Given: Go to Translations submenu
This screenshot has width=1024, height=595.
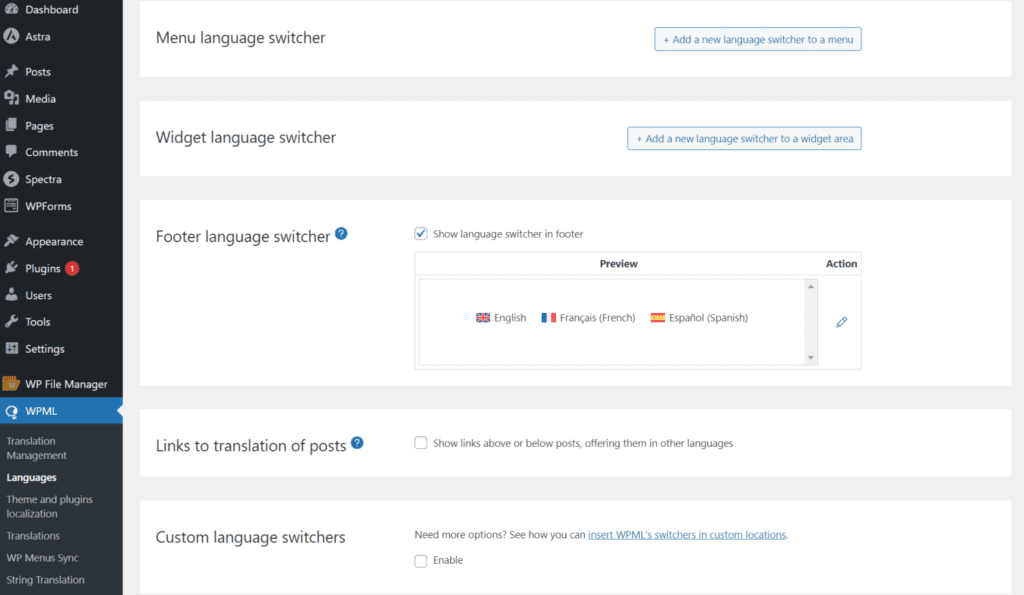Looking at the screenshot, I should (33, 536).
